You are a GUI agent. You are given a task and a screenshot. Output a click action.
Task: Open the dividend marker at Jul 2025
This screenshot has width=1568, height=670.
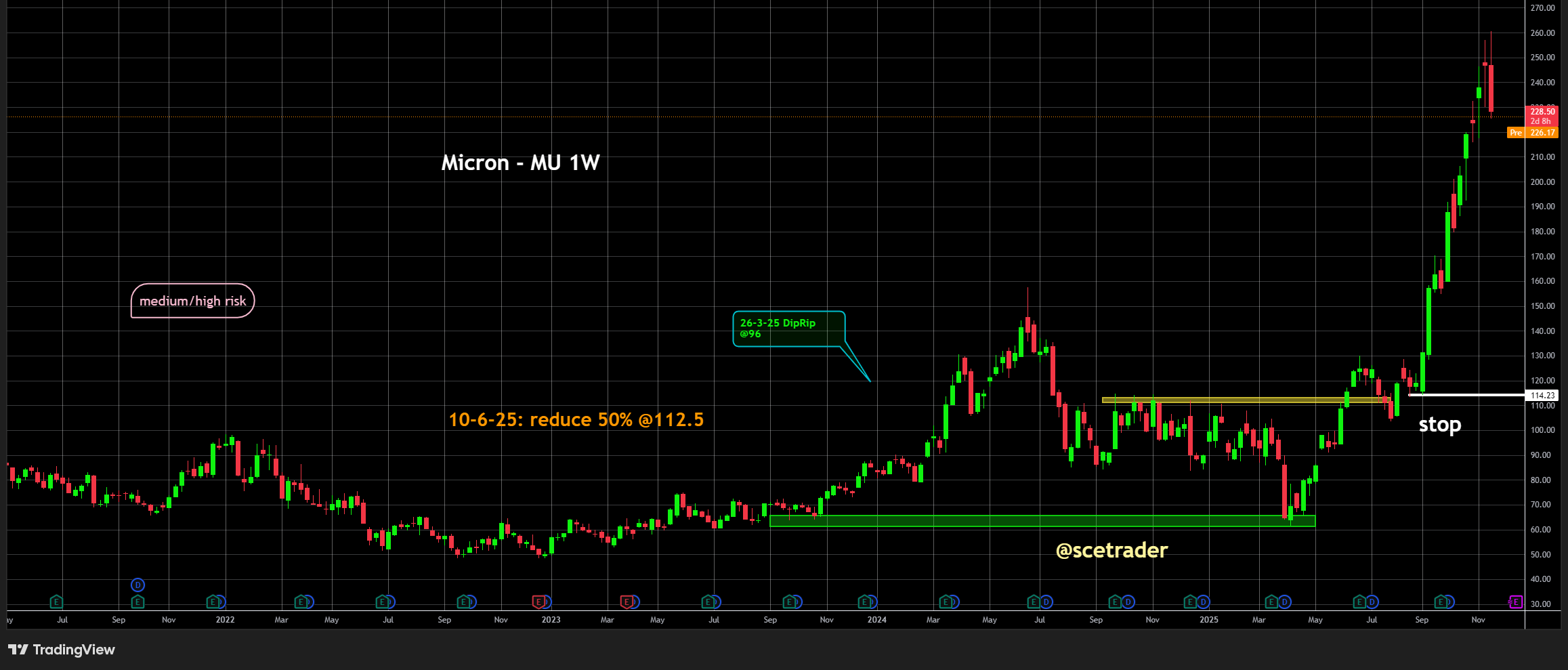(x=1372, y=602)
